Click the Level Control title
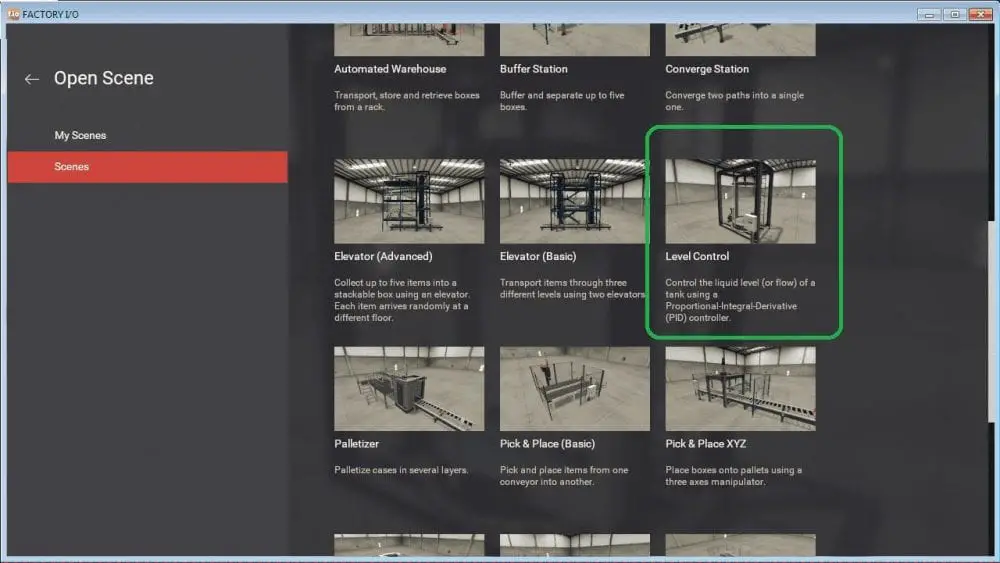1000x563 pixels. [x=696, y=256]
